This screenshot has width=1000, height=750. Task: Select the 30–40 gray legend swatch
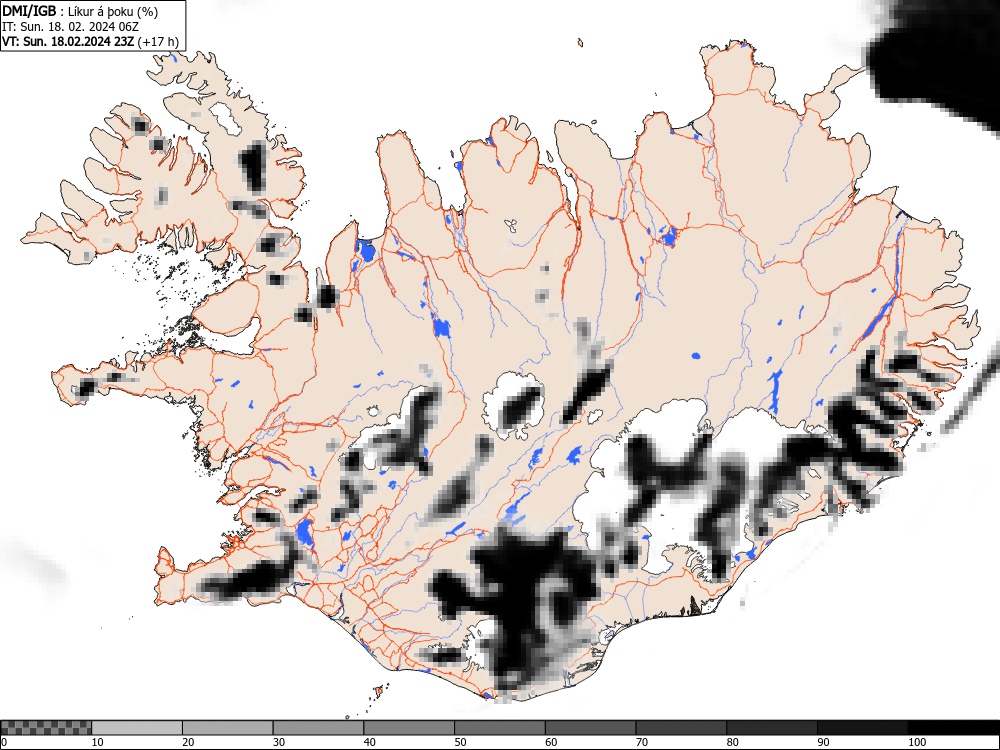pyautogui.click(x=318, y=728)
